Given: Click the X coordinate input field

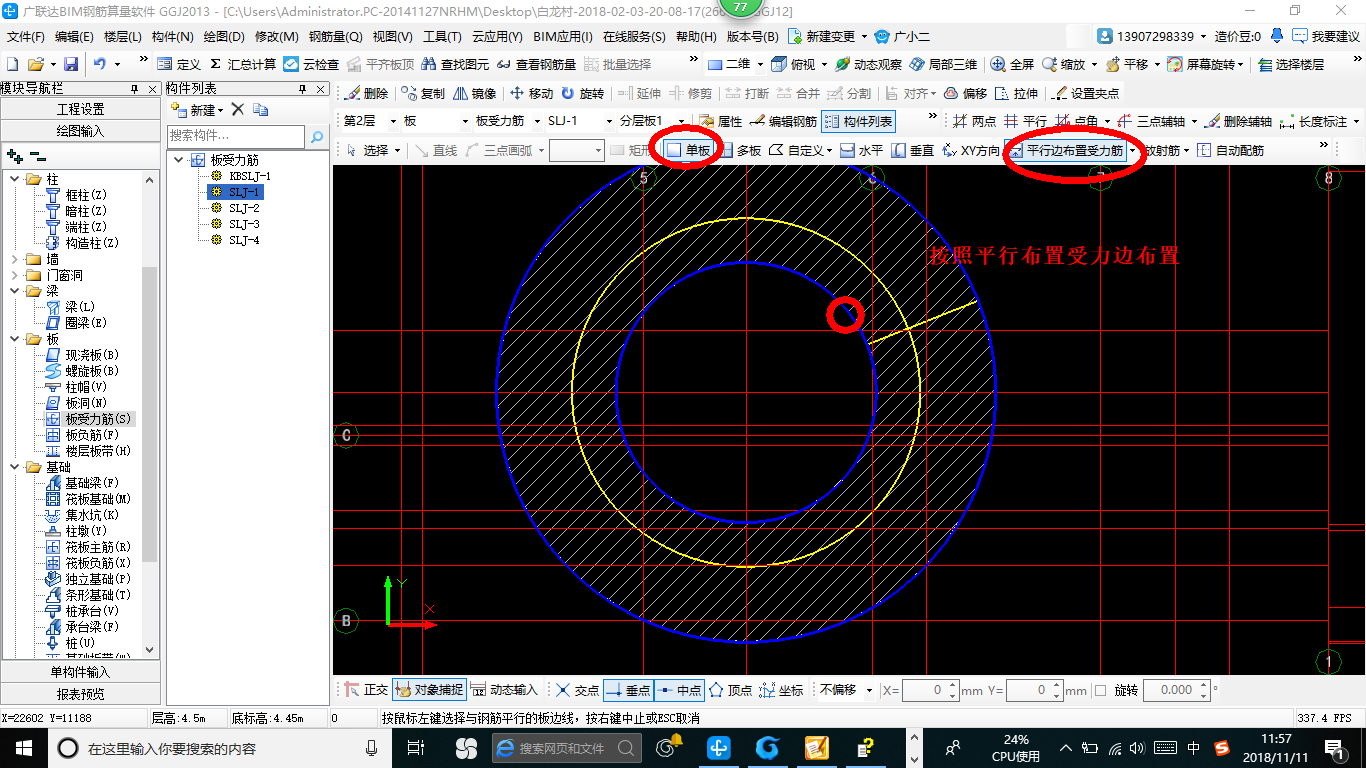Looking at the screenshot, I should (x=930, y=690).
